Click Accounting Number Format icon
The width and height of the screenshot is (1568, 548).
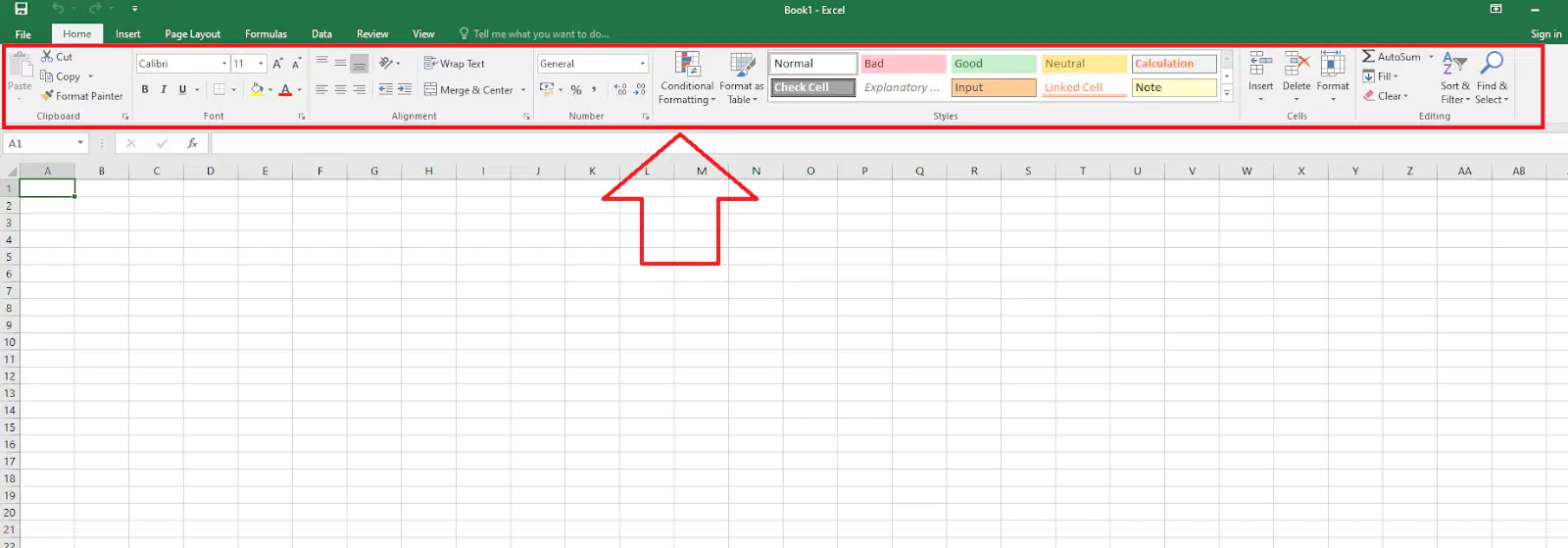click(x=547, y=89)
